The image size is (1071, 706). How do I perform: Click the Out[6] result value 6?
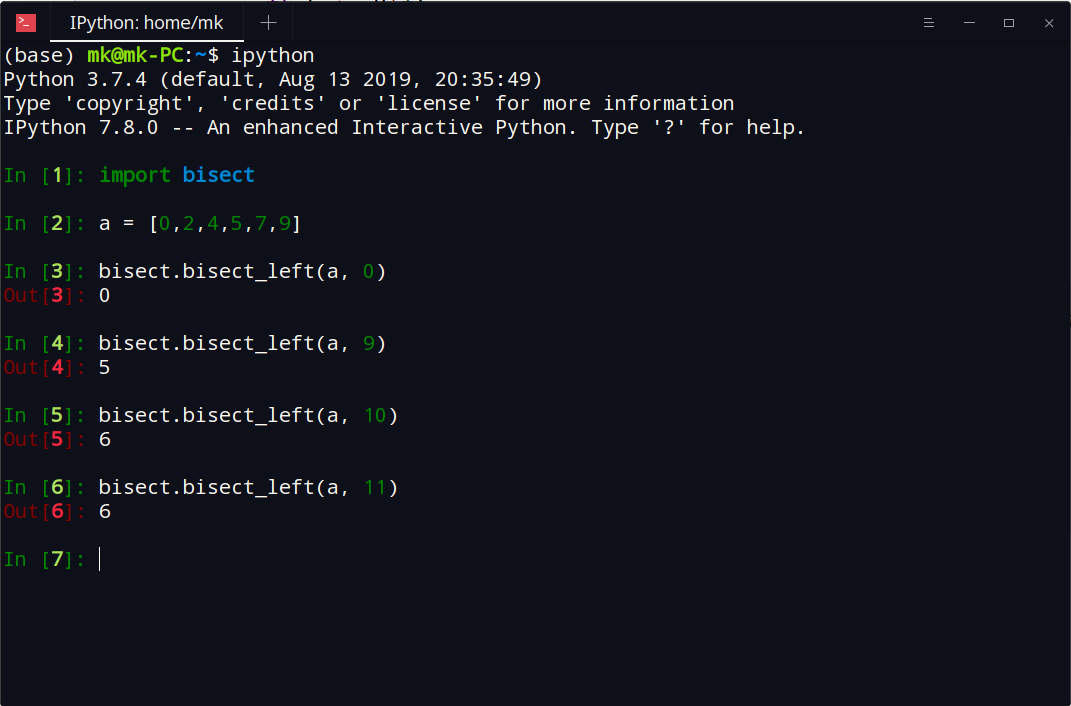(x=105, y=511)
